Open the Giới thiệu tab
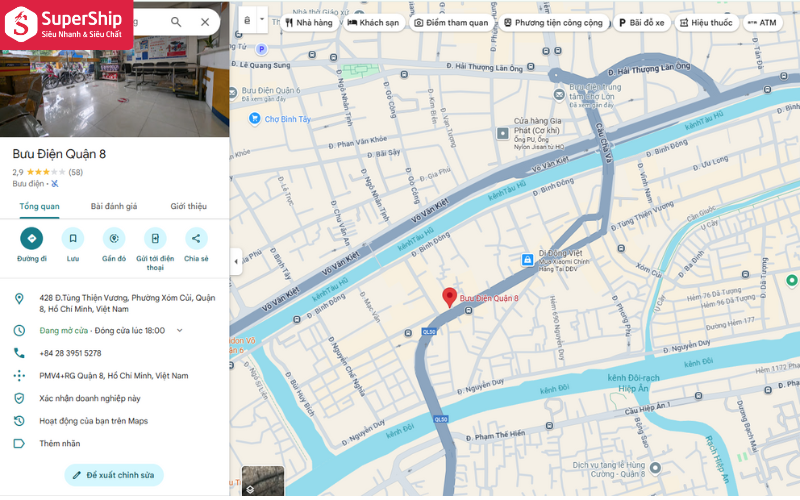 point(188,206)
